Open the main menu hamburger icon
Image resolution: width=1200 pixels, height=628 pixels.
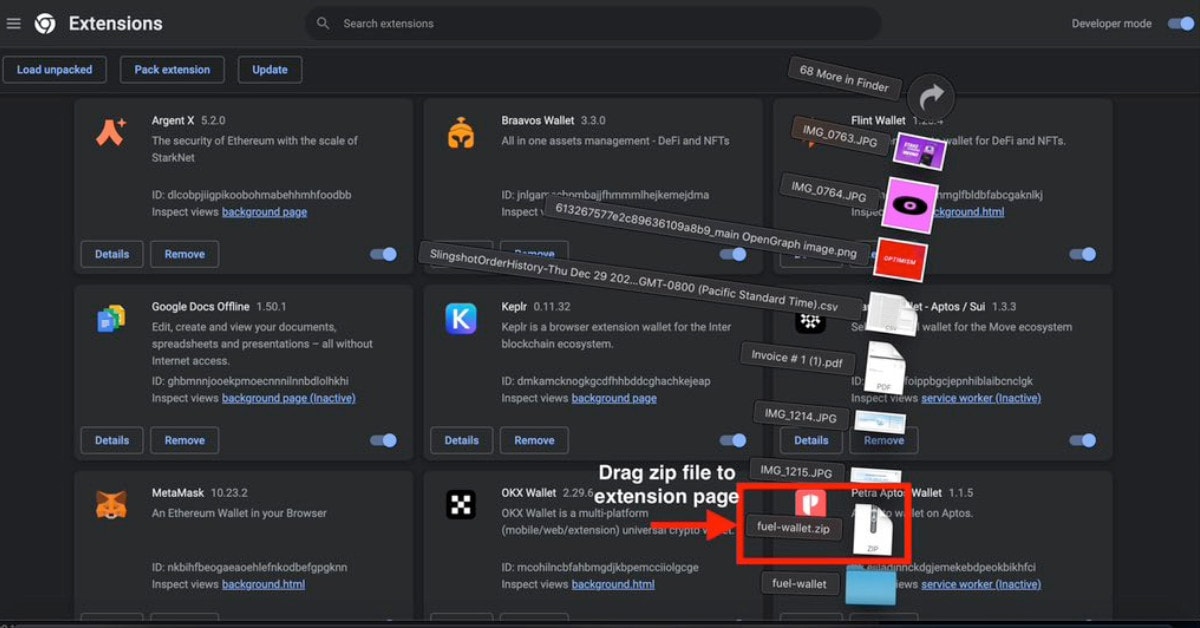pyautogui.click(x=14, y=23)
